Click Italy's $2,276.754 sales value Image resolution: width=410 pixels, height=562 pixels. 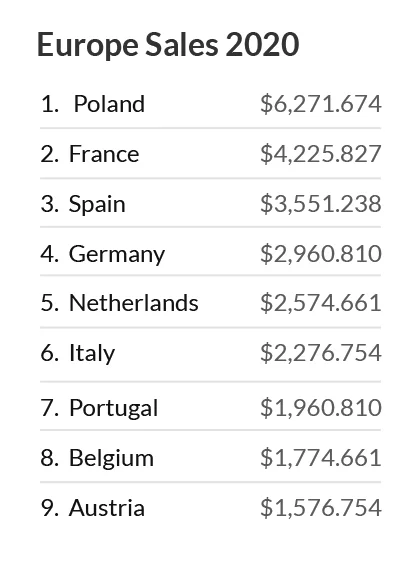321,353
